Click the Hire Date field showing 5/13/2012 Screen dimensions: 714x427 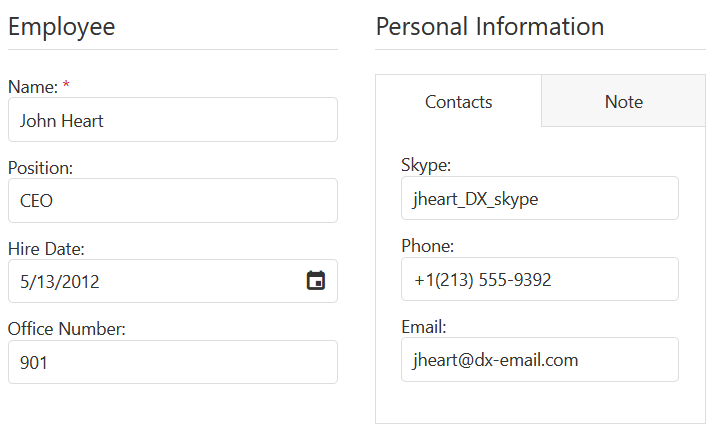coord(150,281)
